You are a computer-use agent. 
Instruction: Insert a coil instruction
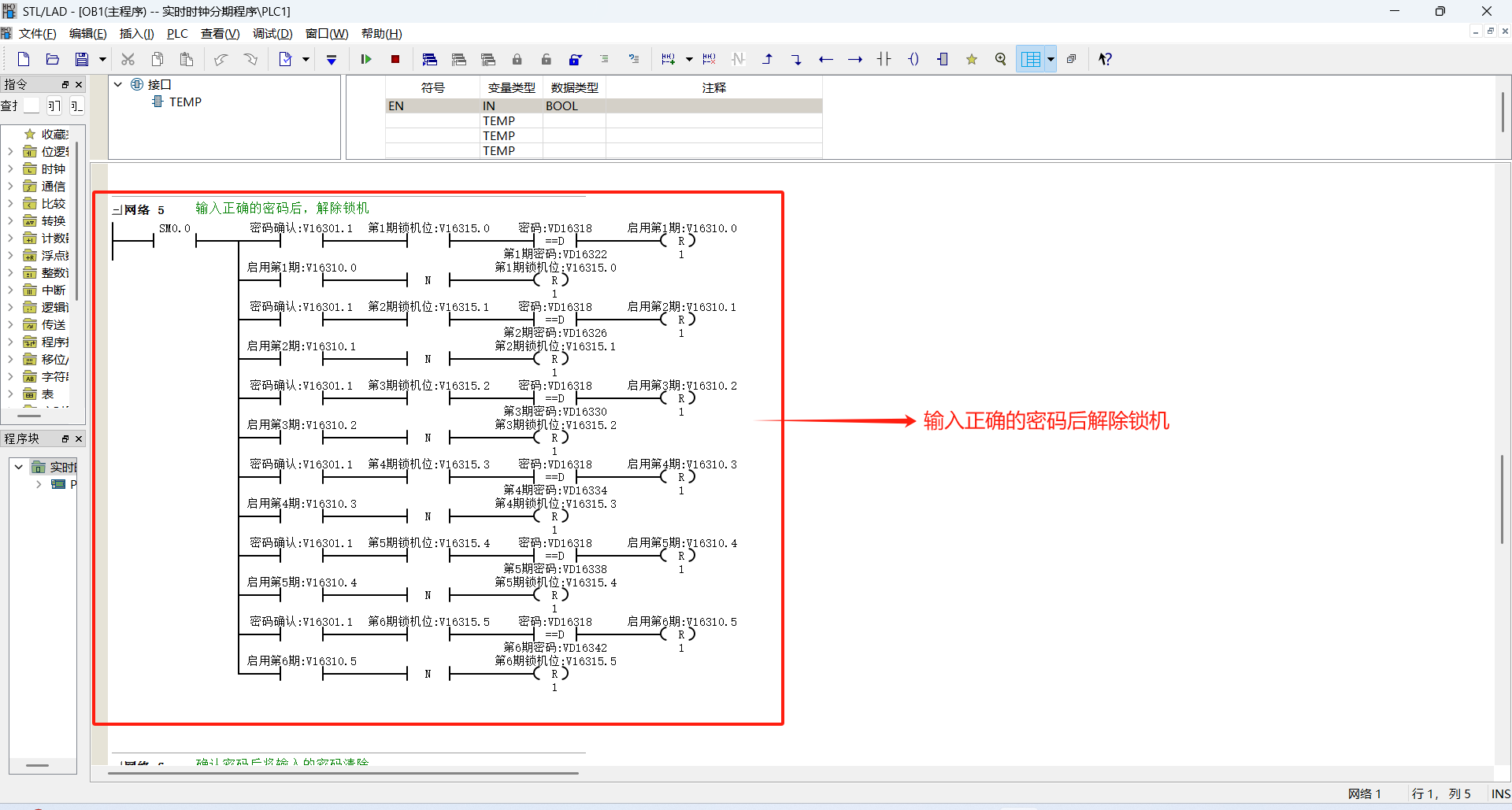point(913,59)
